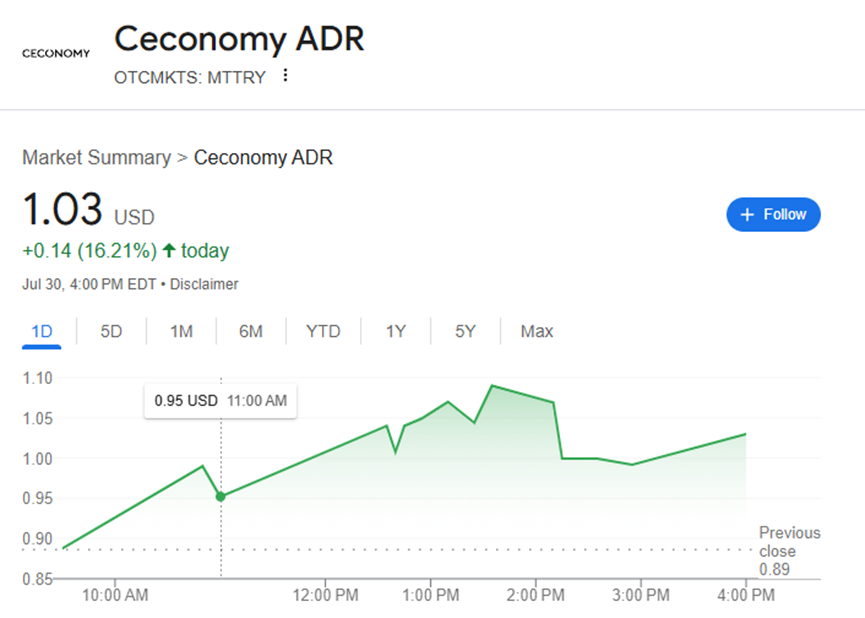Click the Previous close 0.89 label

click(788, 551)
